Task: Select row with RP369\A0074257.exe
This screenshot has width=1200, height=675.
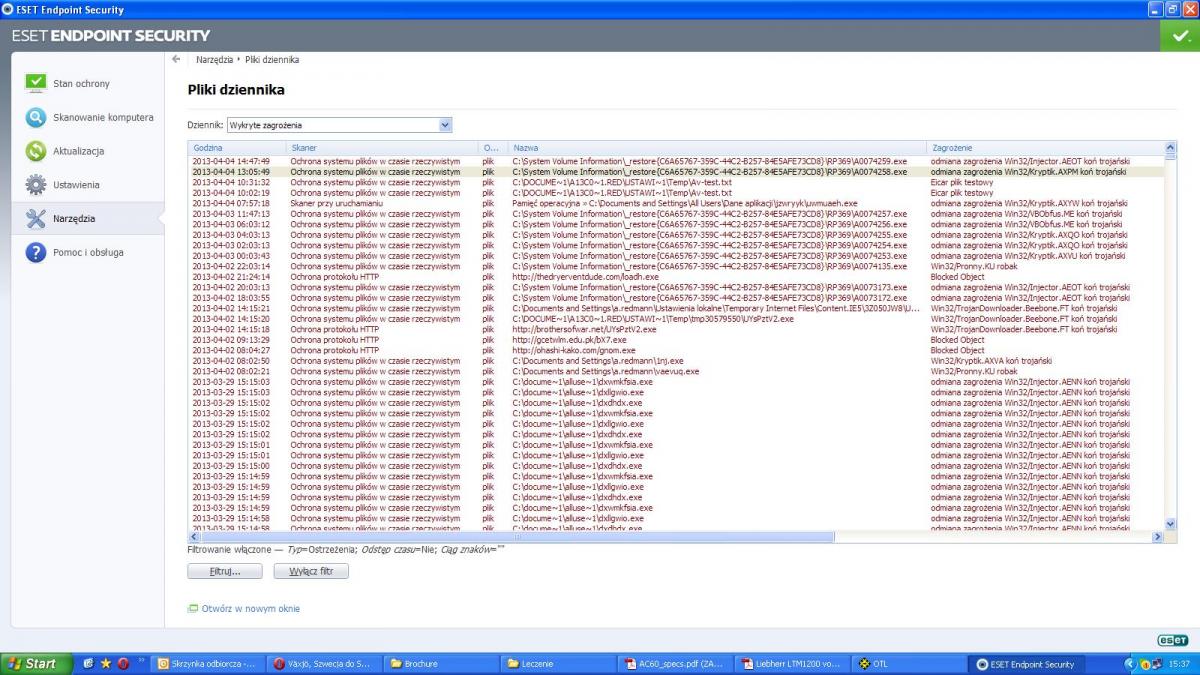Action: (676, 214)
